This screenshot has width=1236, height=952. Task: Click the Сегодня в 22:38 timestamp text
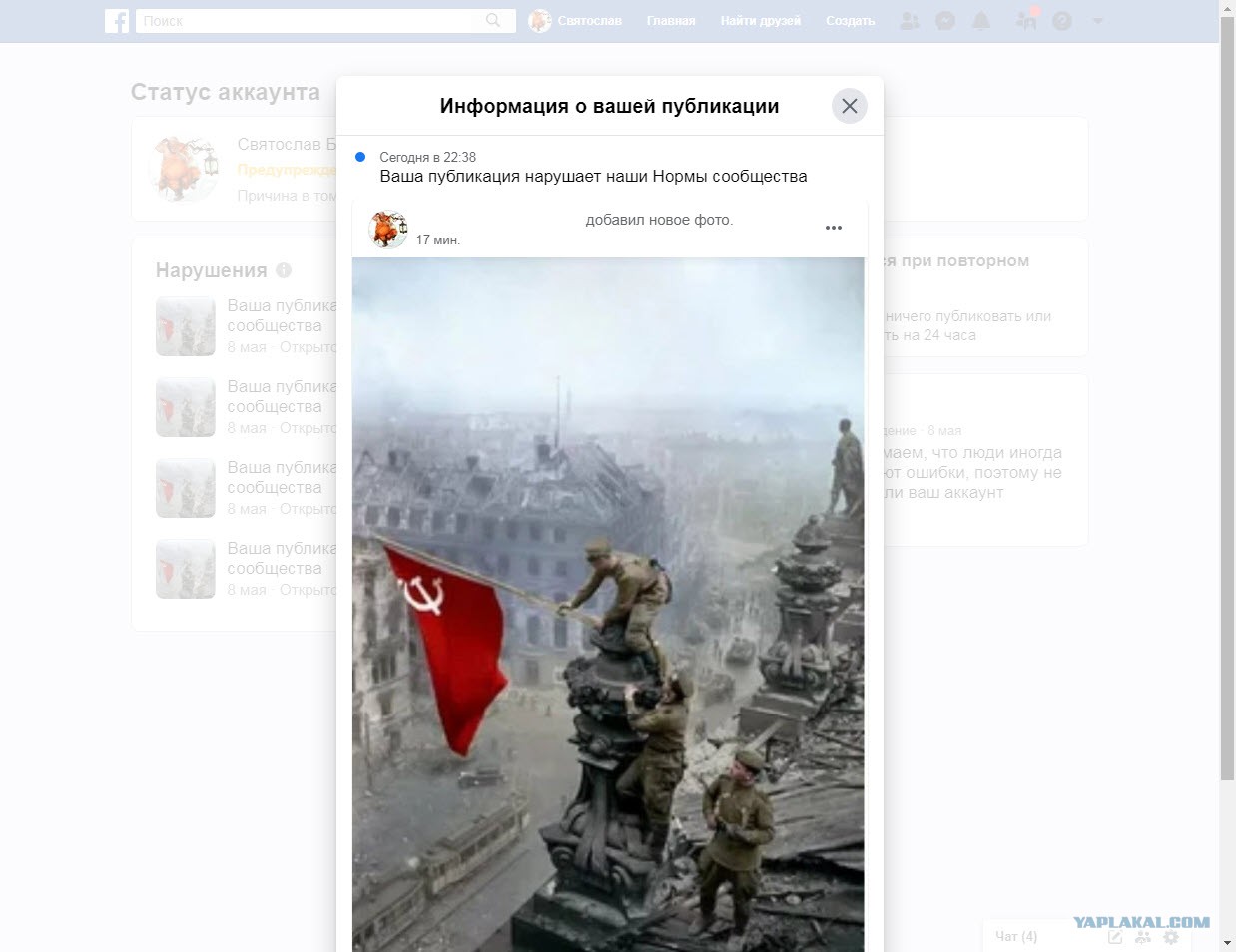[427, 157]
